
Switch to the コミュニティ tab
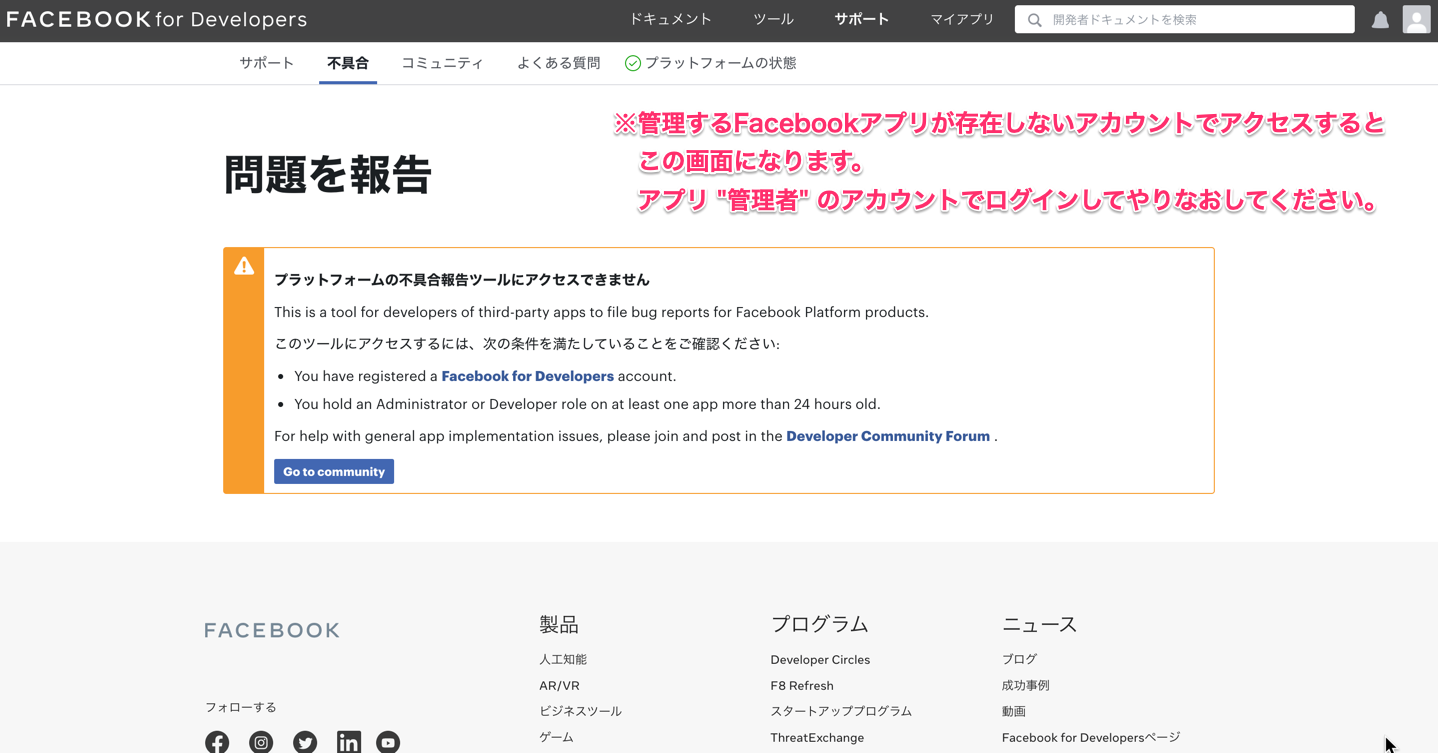pyautogui.click(x=442, y=63)
